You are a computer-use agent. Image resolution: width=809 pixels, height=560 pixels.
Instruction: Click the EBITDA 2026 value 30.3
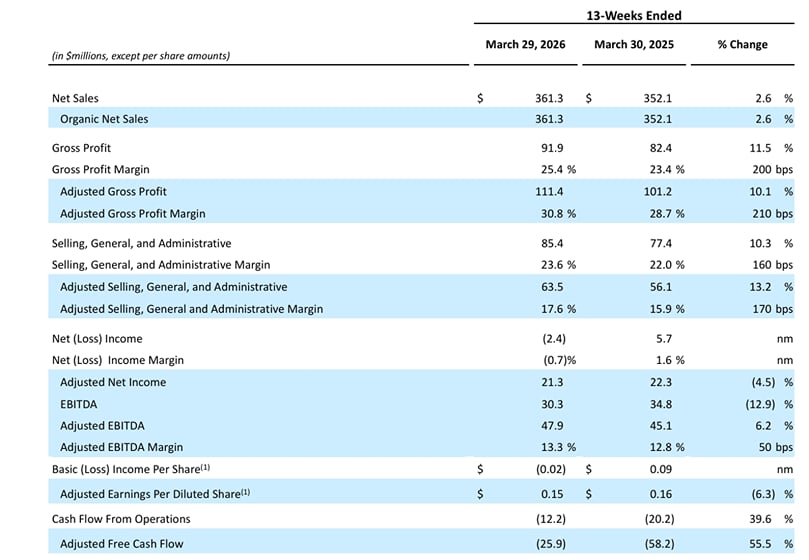(552, 405)
